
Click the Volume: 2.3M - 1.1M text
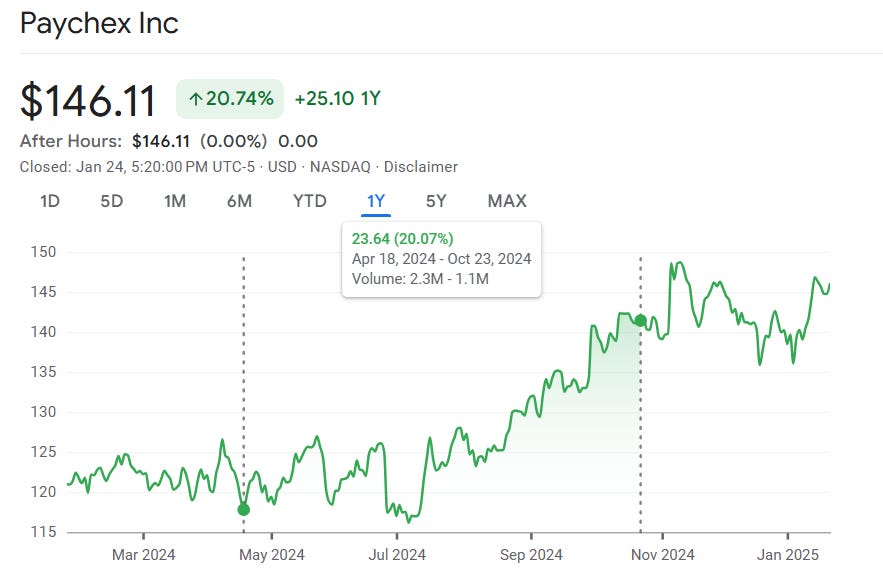tap(420, 279)
